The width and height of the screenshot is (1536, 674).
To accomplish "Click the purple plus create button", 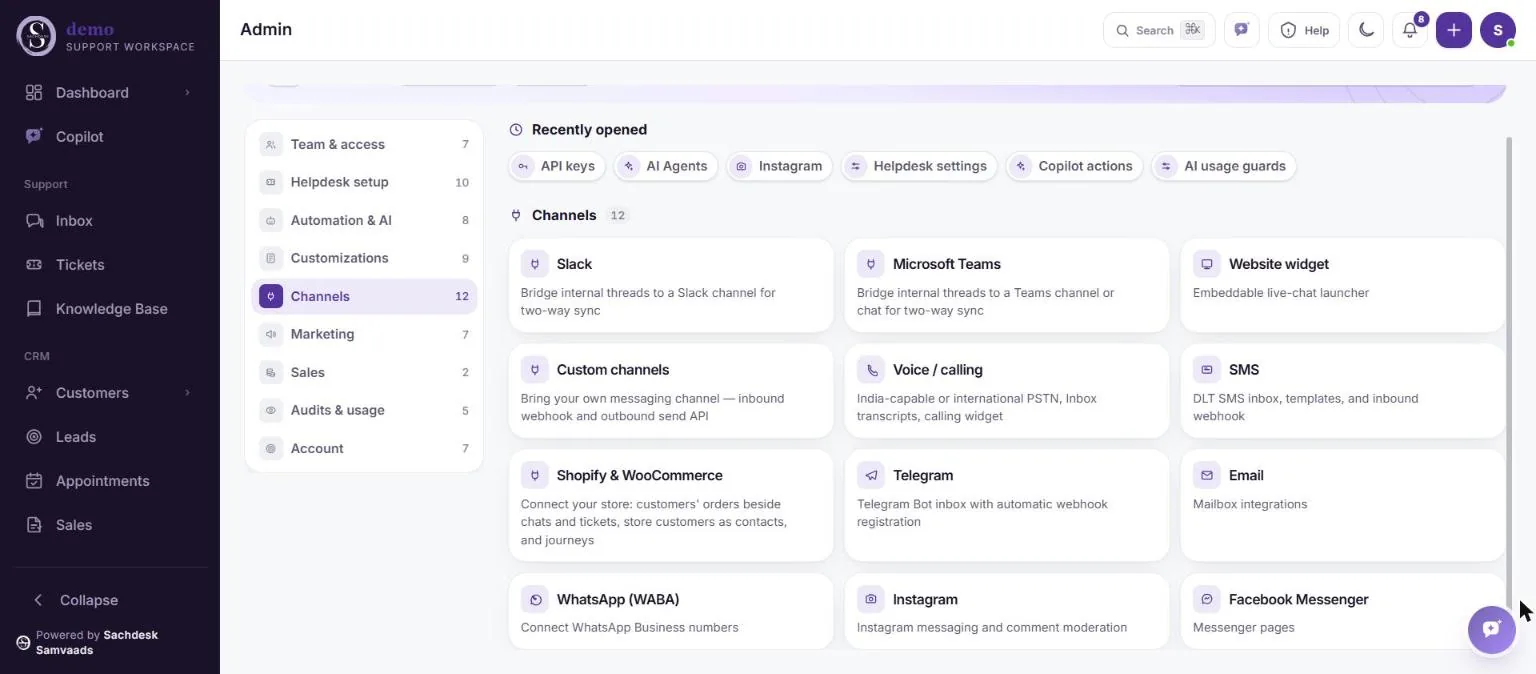I will click(1454, 30).
